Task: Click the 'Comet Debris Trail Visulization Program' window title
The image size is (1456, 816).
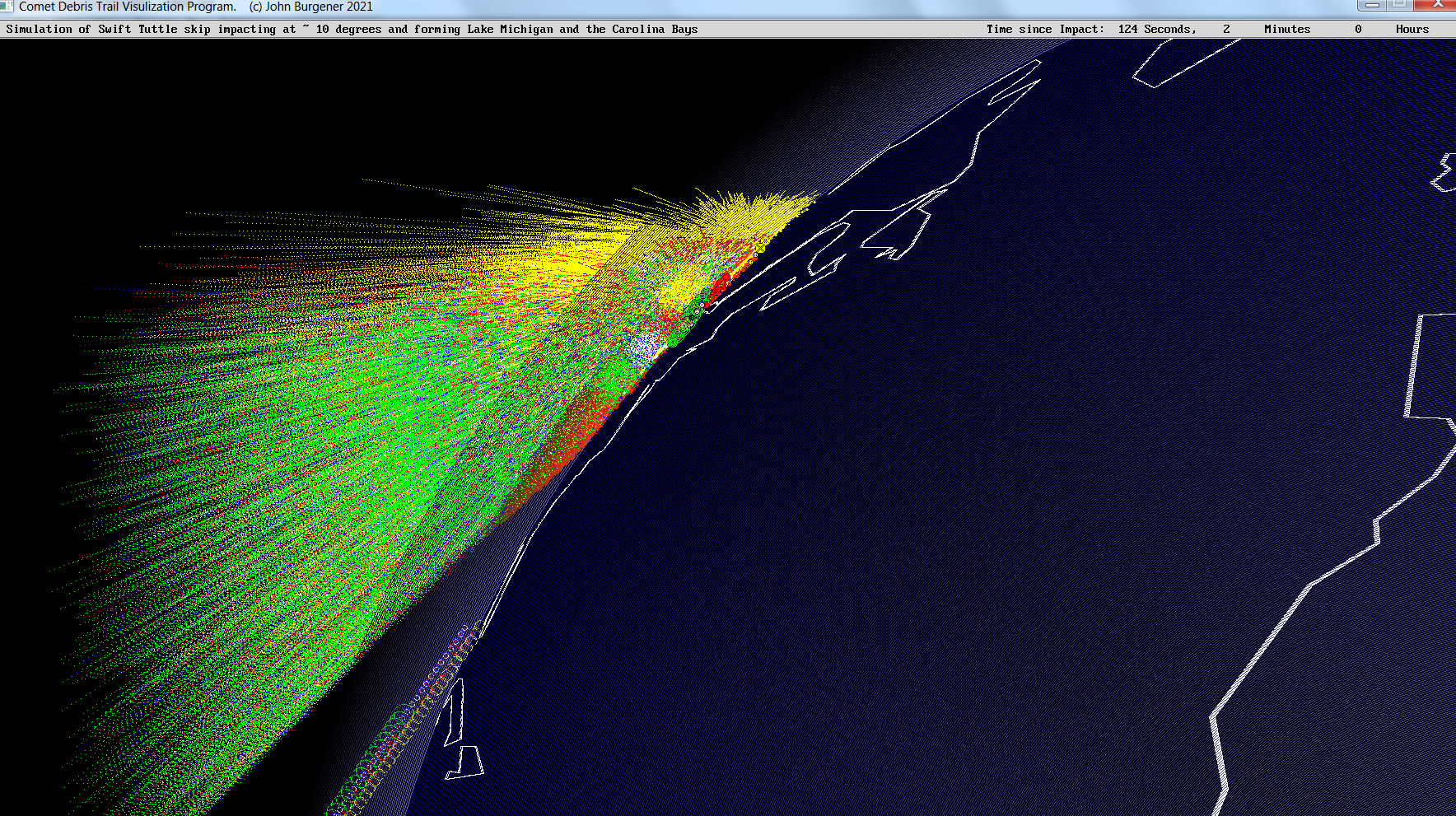Action: tap(128, 7)
